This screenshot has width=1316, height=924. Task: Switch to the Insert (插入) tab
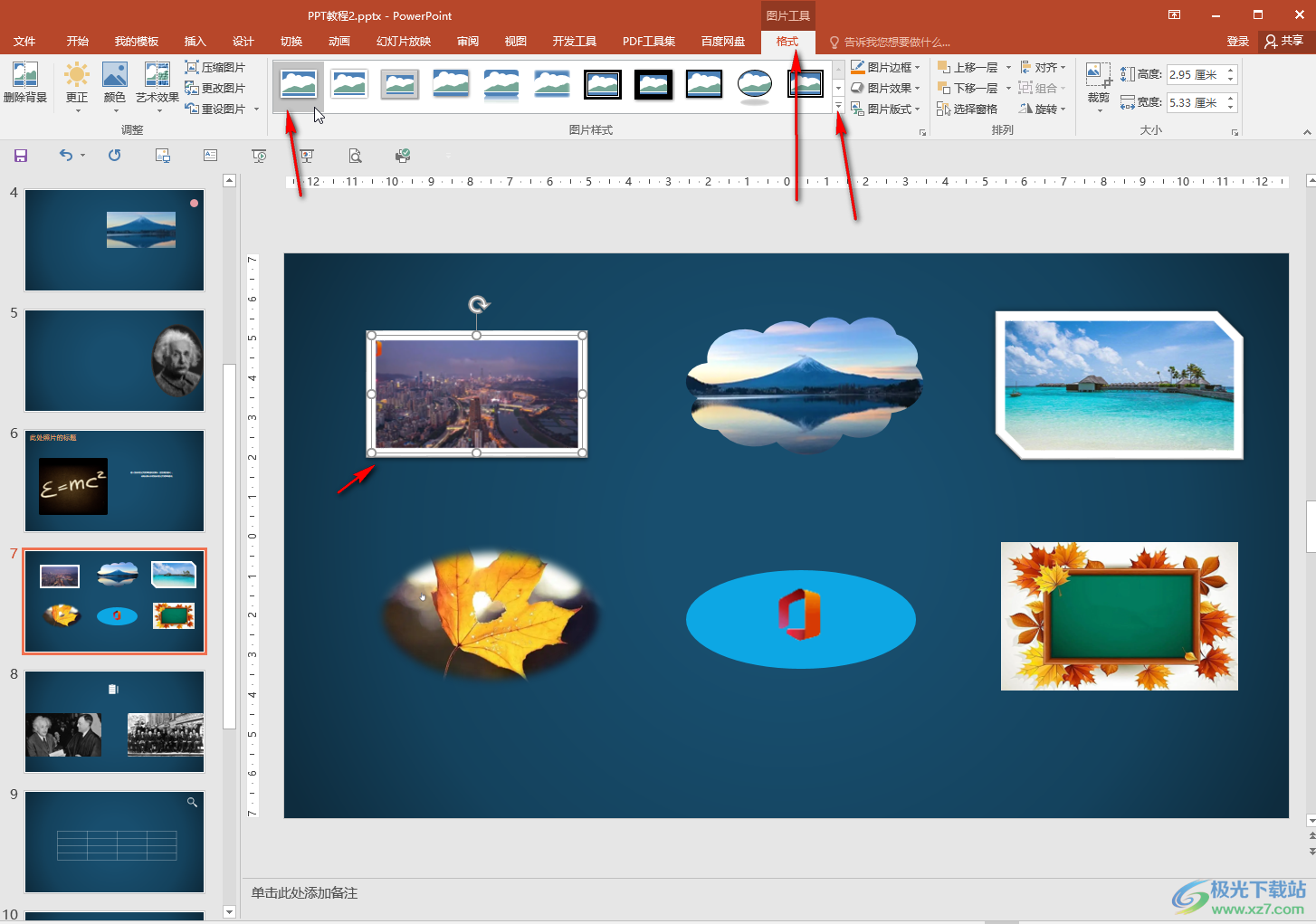tap(195, 42)
